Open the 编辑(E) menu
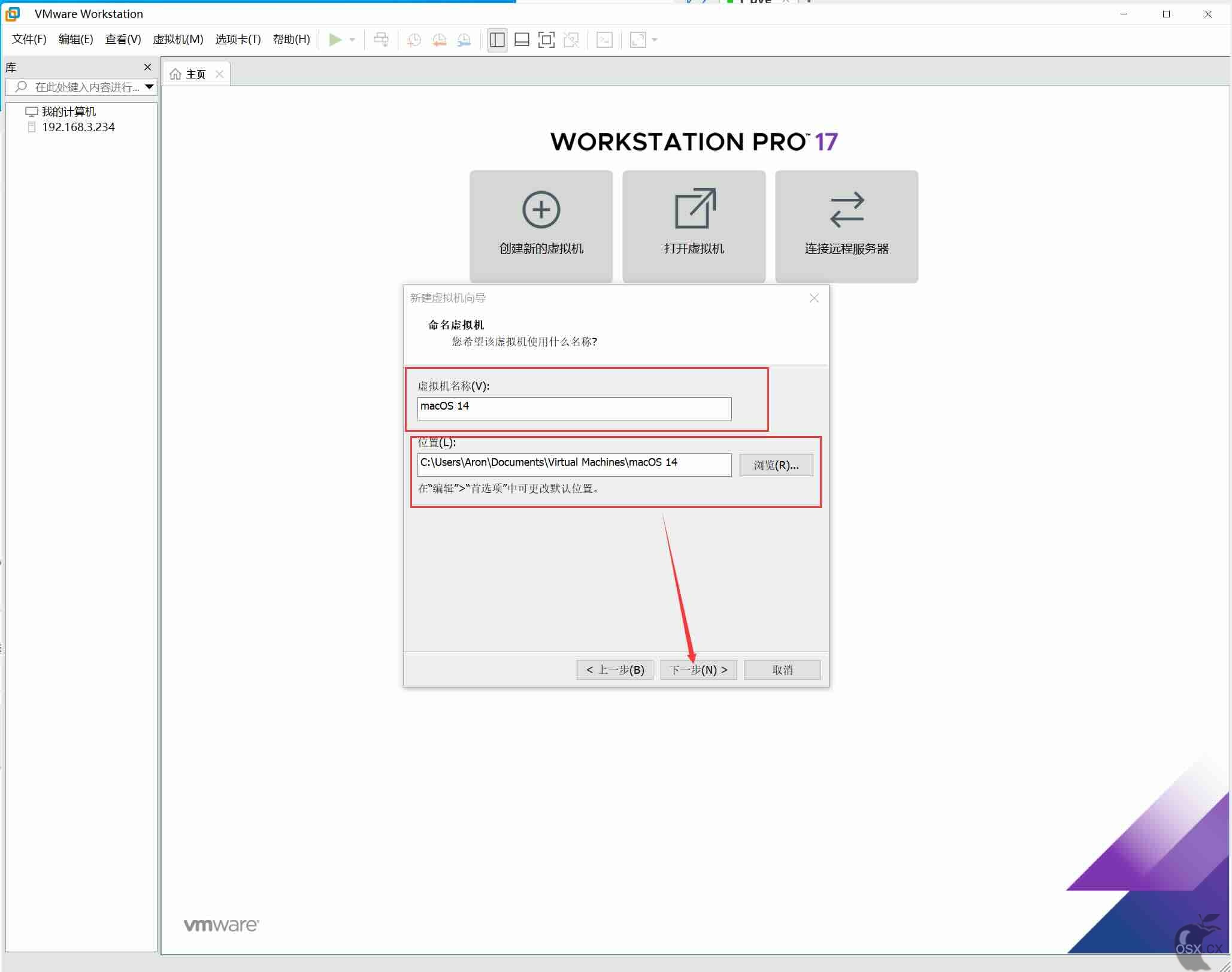The height and width of the screenshot is (972, 1232). [x=76, y=40]
